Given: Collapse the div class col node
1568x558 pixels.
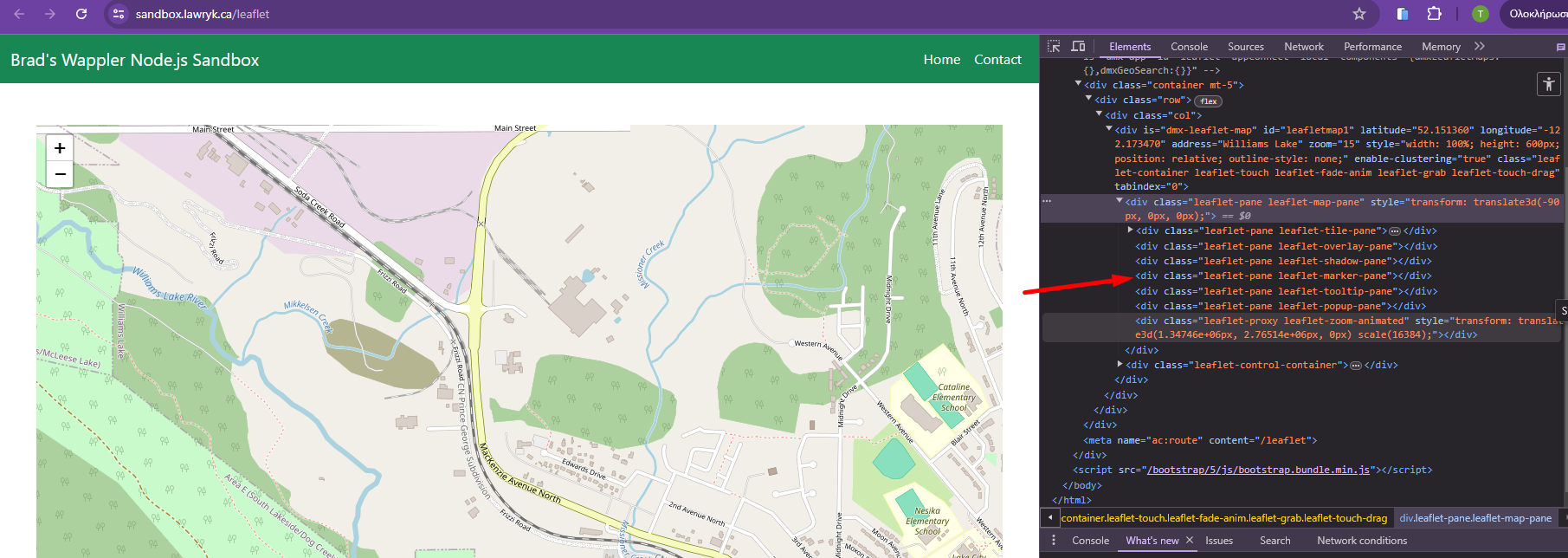Looking at the screenshot, I should tap(1100, 114).
